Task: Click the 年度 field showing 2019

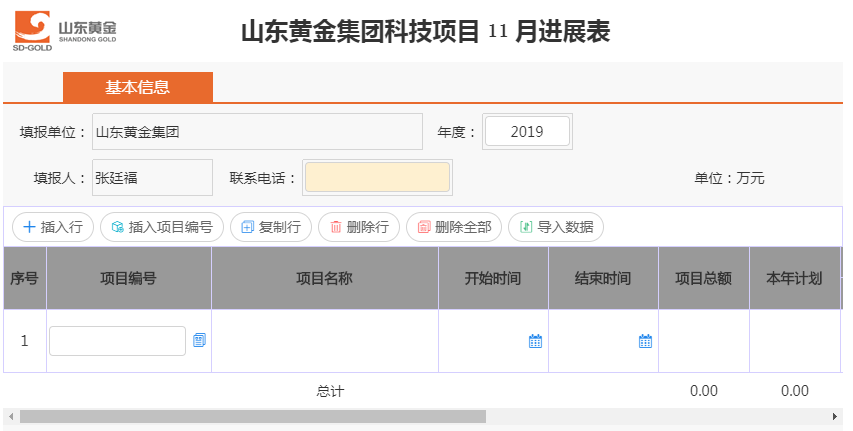Action: pyautogui.click(x=527, y=131)
